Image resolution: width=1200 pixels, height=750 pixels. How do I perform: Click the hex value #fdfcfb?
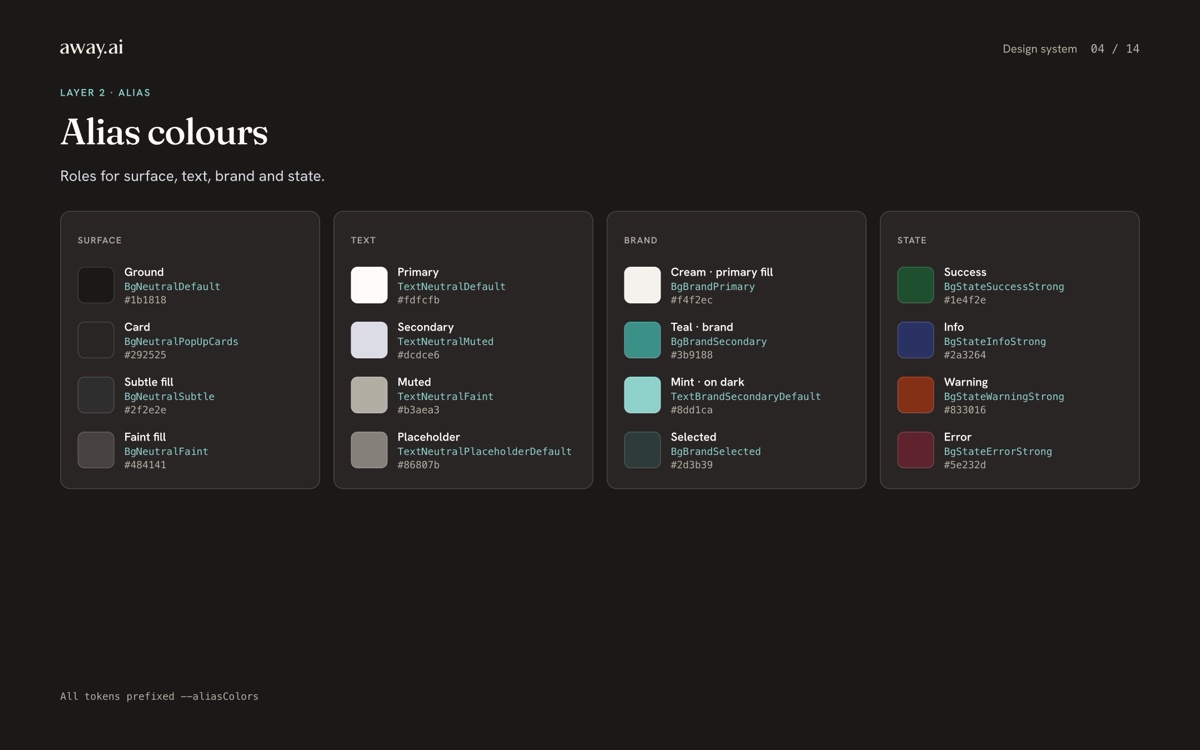coord(418,300)
